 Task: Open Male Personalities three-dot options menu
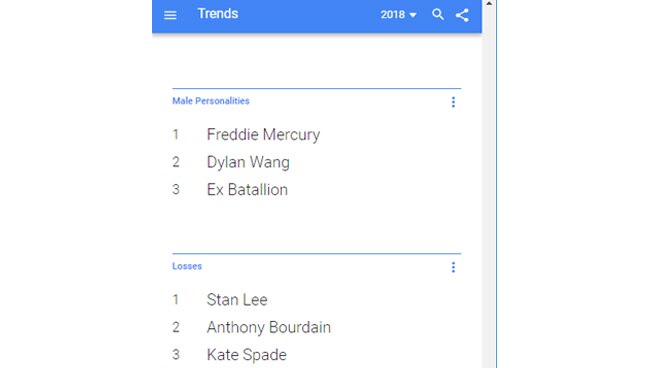(453, 102)
